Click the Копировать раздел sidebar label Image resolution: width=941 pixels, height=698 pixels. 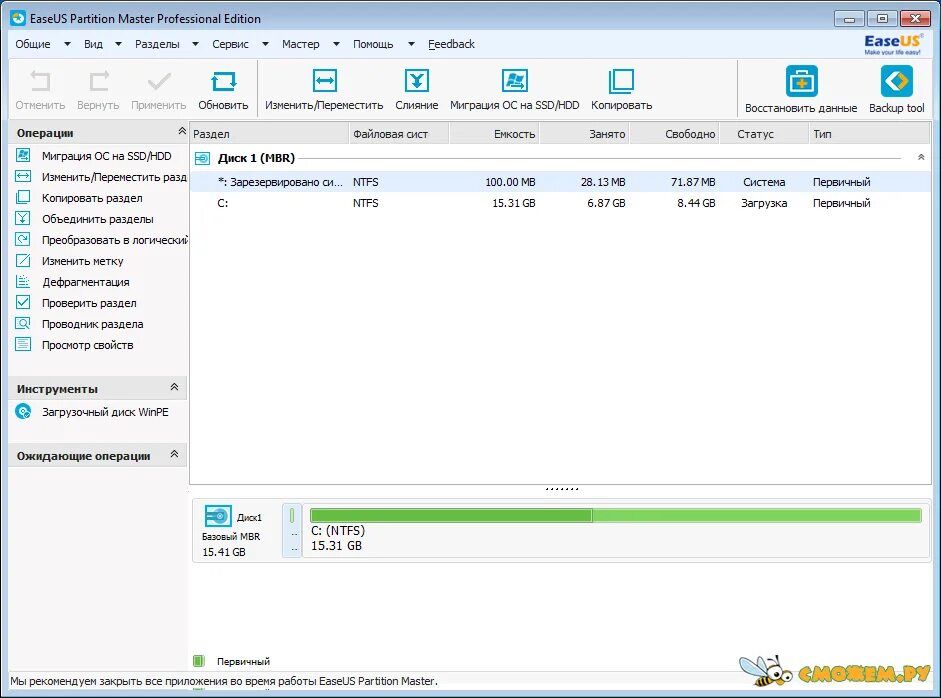(x=92, y=198)
